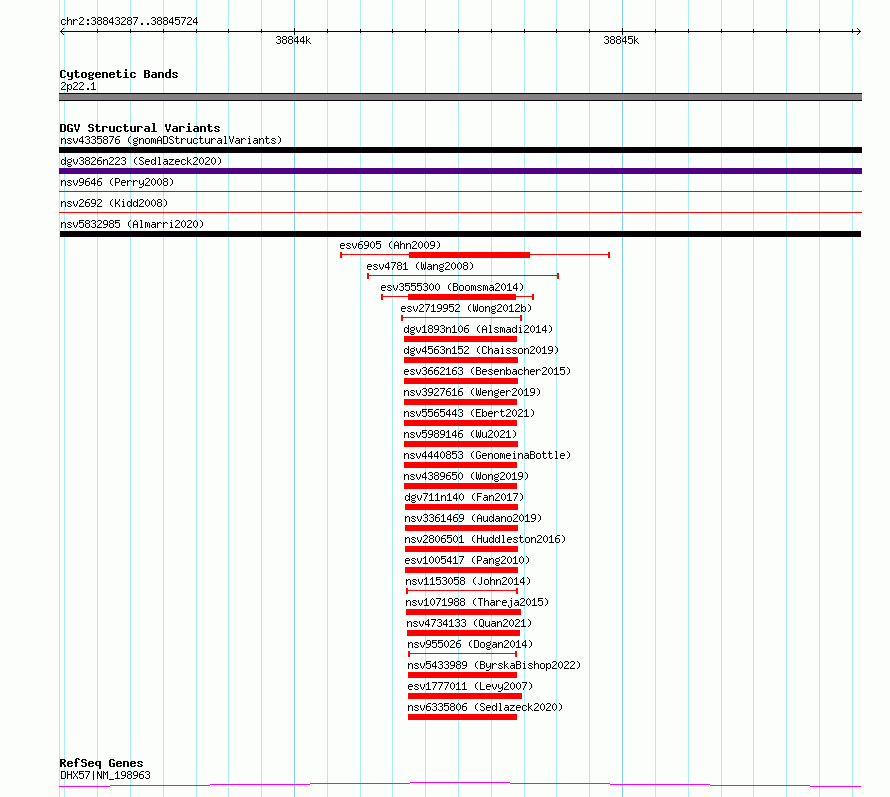Open variant dgv711n140 (Fan2017)

(x=464, y=497)
